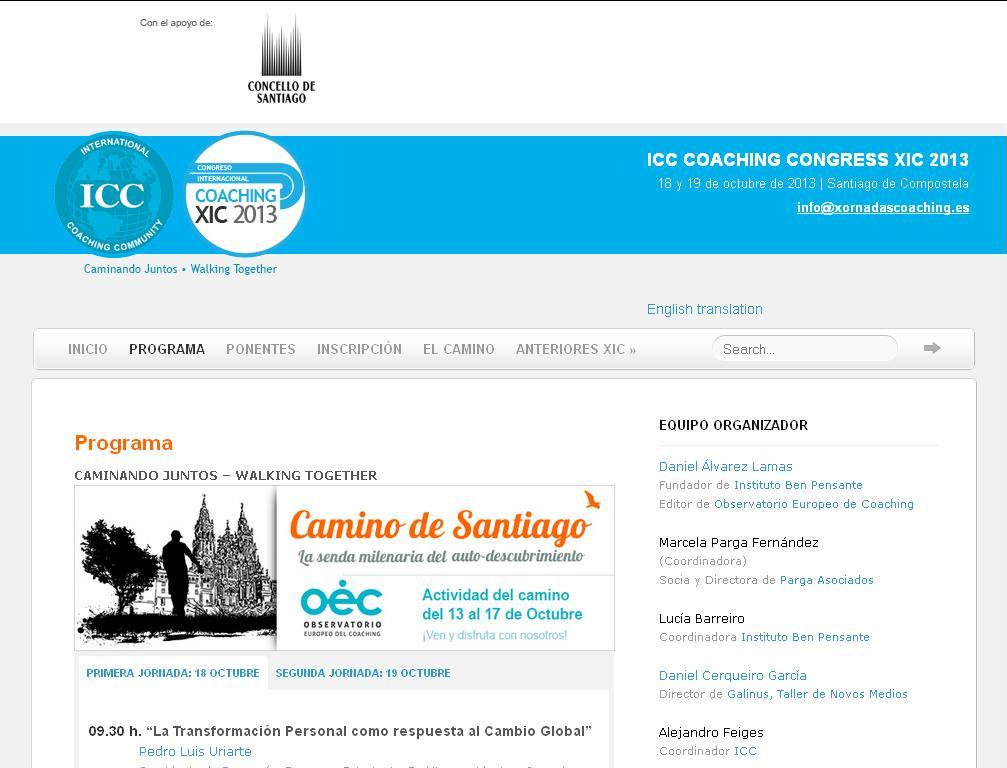
Task: Select the Programa menu item
Action: point(167,349)
